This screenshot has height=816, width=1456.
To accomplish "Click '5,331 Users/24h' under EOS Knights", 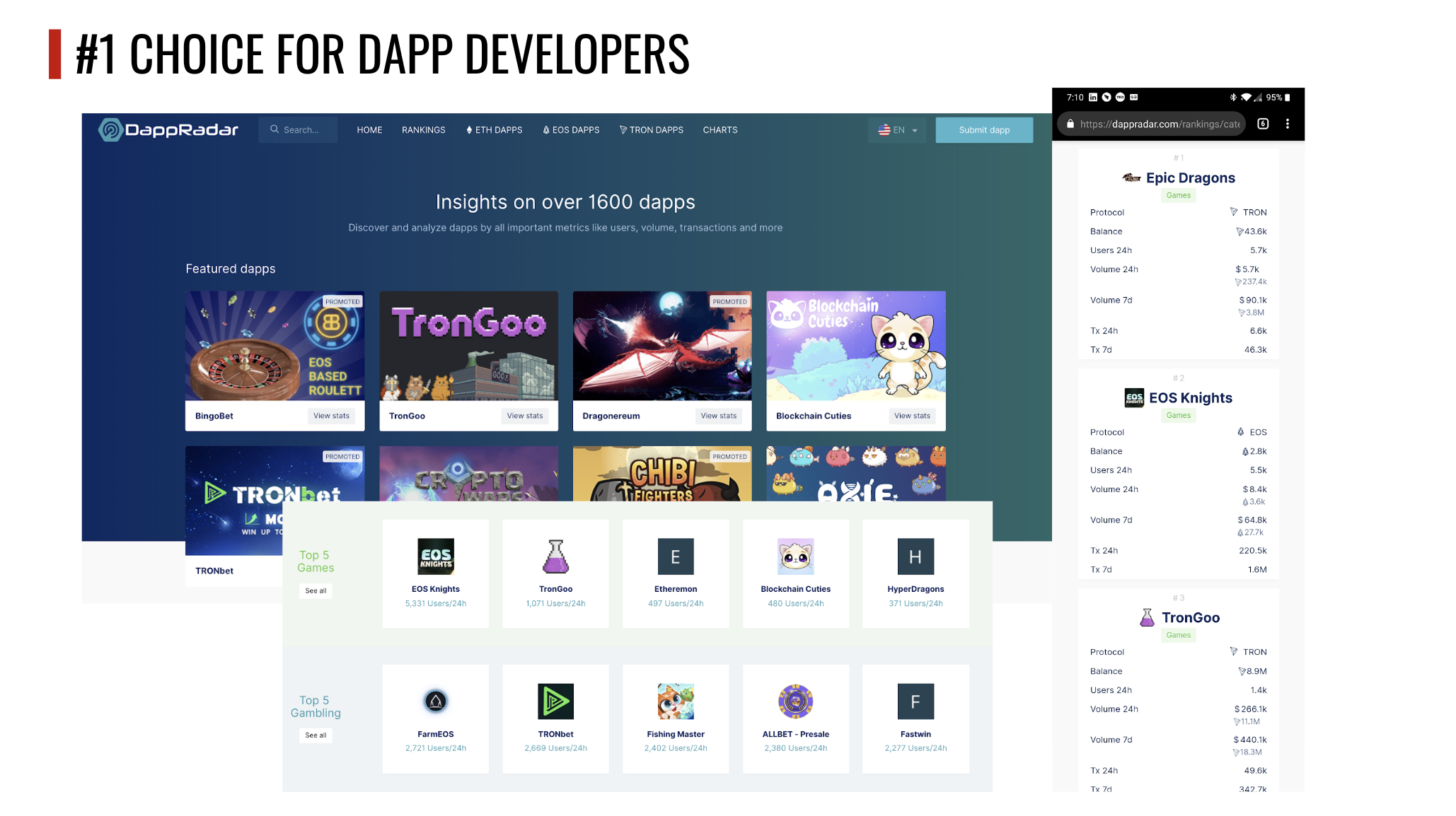I will click(436, 604).
